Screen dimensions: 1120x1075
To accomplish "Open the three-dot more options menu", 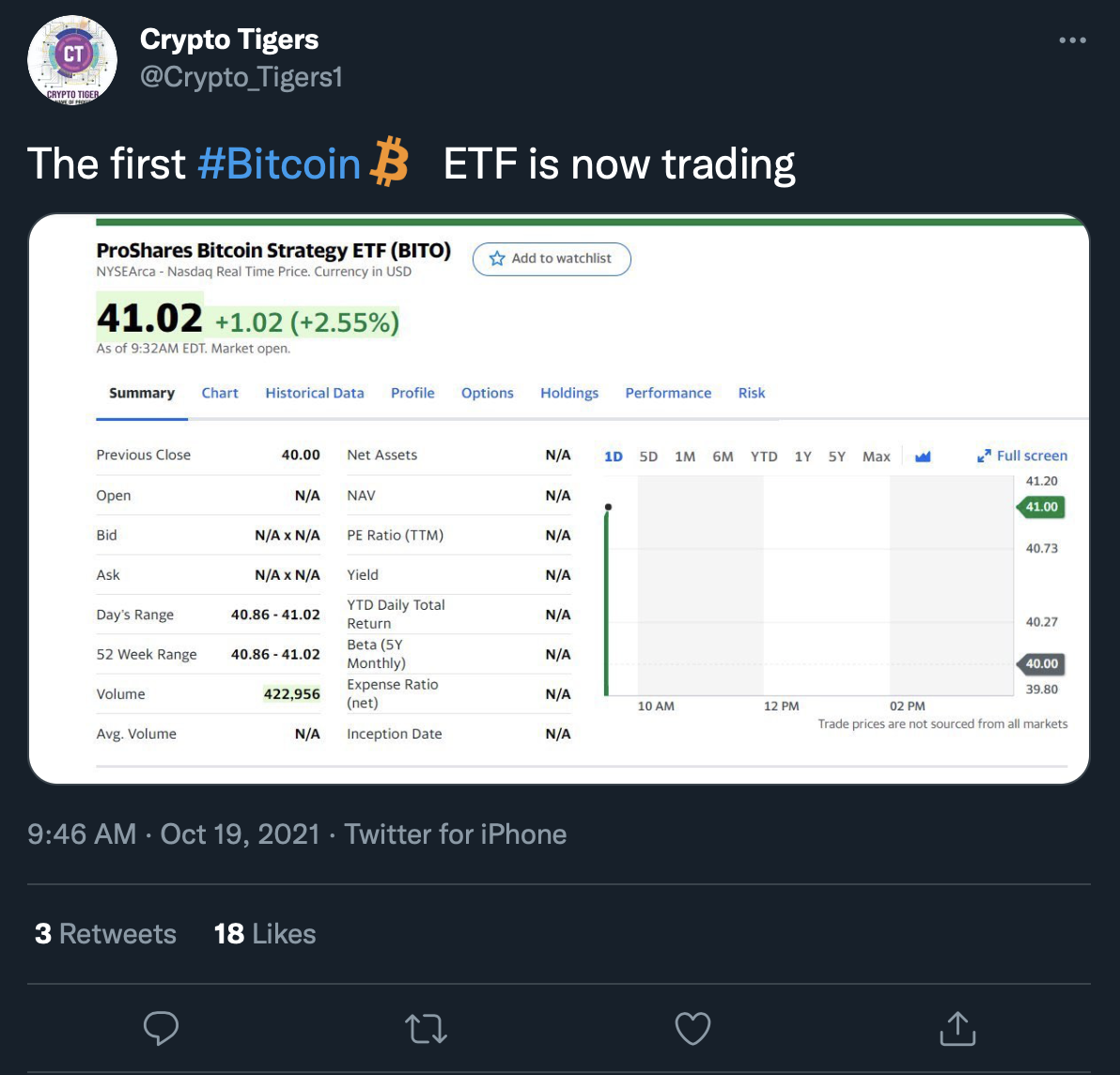I will coord(1072,40).
